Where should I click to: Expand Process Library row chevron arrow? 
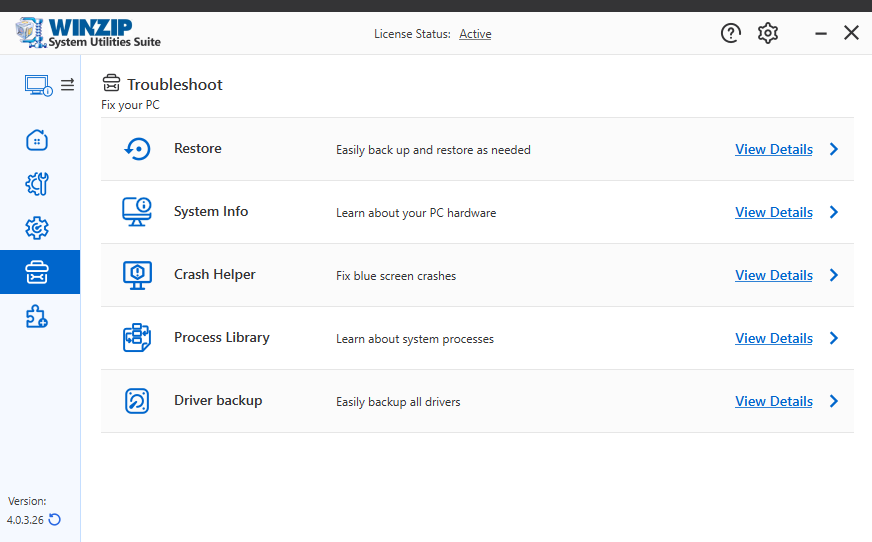click(834, 338)
